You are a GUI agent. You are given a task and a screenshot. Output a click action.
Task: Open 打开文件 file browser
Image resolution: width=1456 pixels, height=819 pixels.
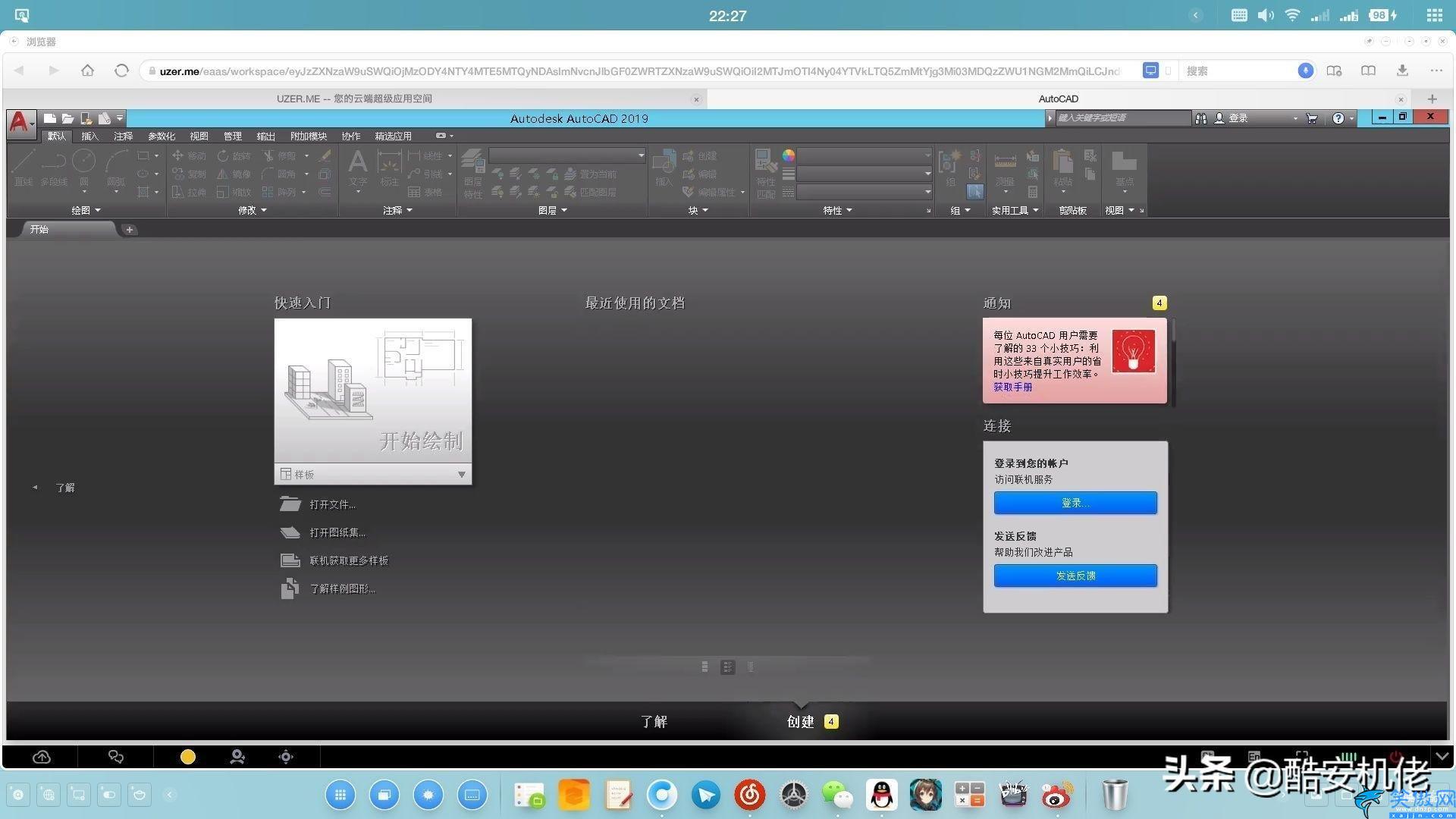[332, 503]
